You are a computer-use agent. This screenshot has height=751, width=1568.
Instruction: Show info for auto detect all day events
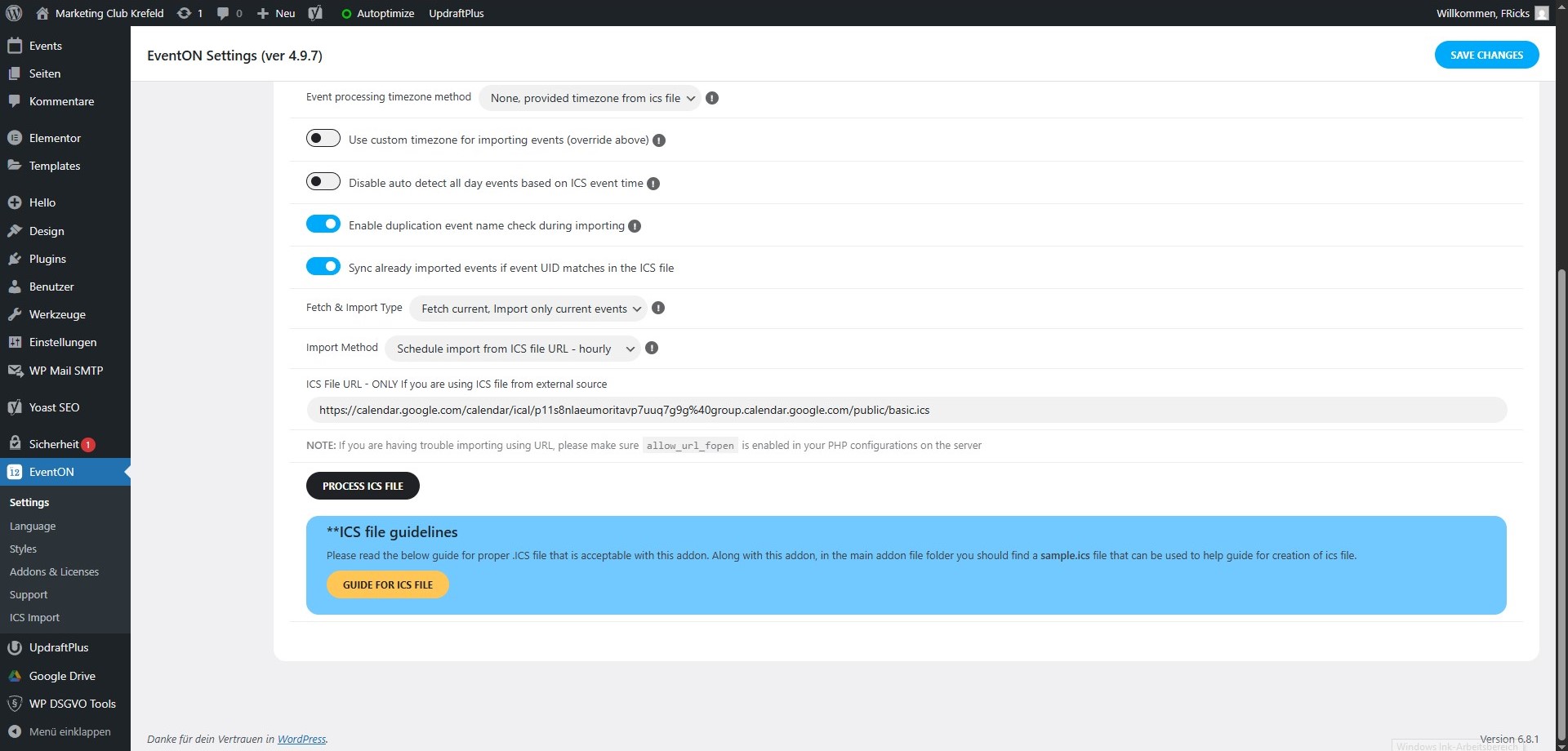click(653, 184)
